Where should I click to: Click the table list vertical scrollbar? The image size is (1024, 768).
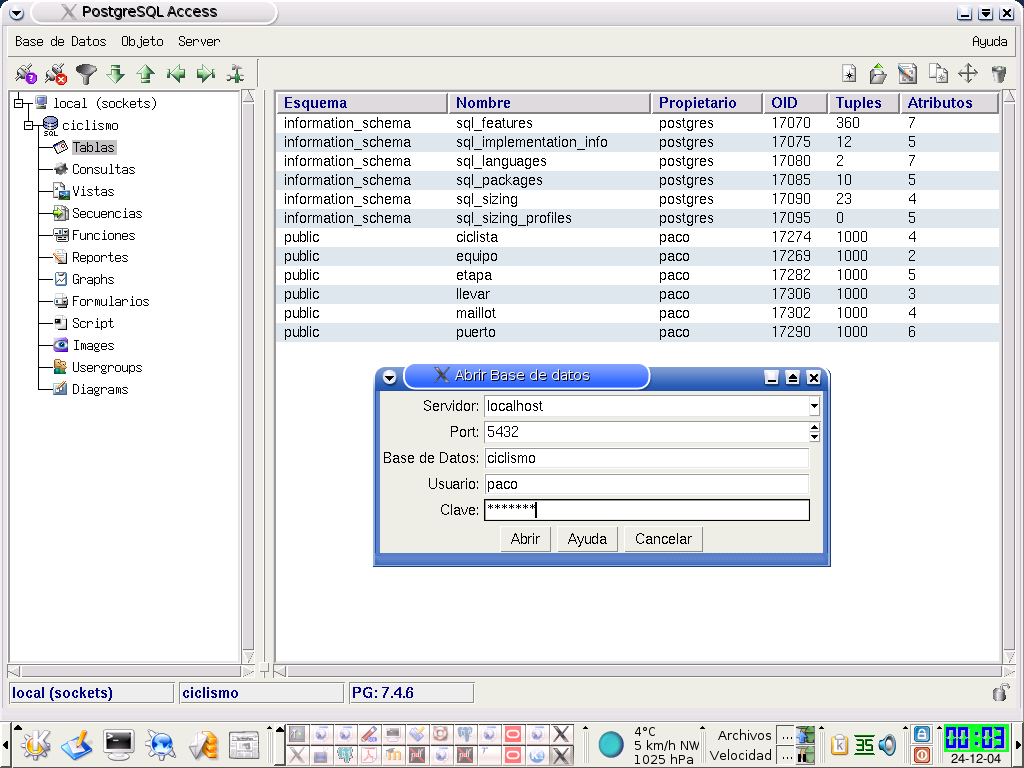1008,376
